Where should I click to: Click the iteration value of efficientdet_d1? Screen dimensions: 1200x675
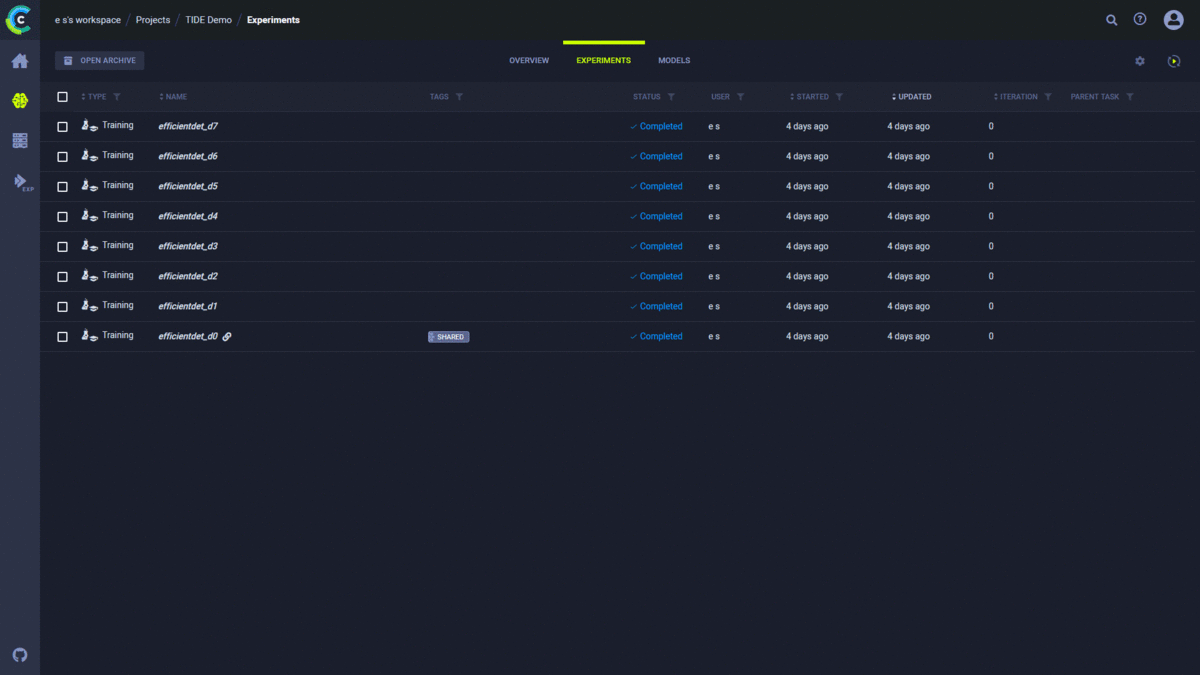tap(991, 307)
